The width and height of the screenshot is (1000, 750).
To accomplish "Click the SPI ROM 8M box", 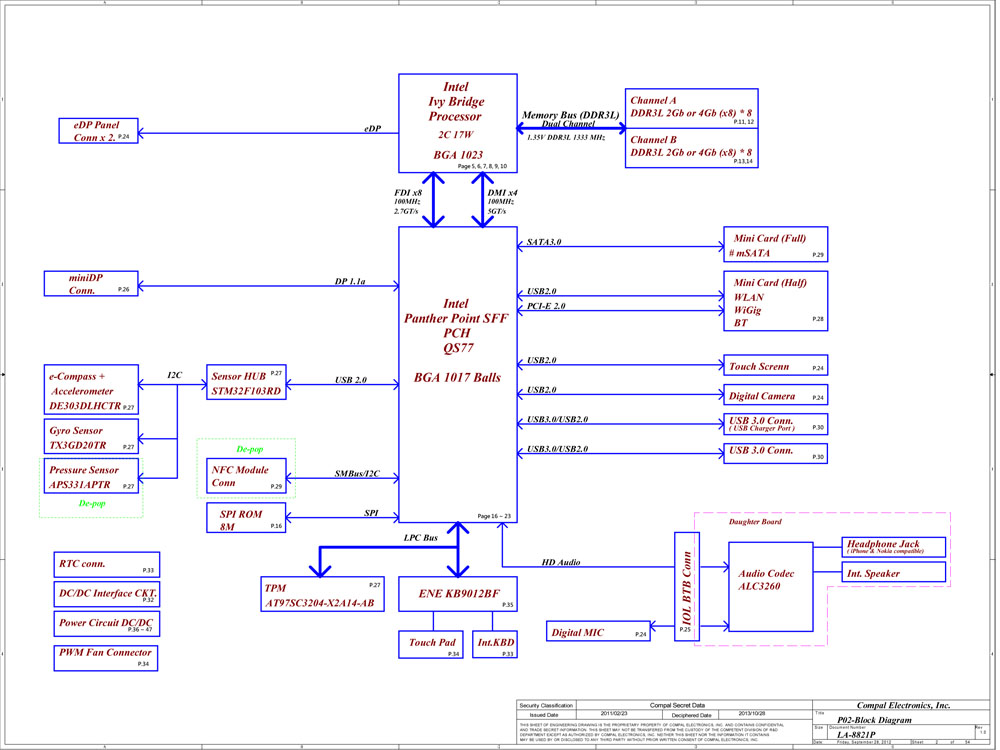I will (247, 518).
